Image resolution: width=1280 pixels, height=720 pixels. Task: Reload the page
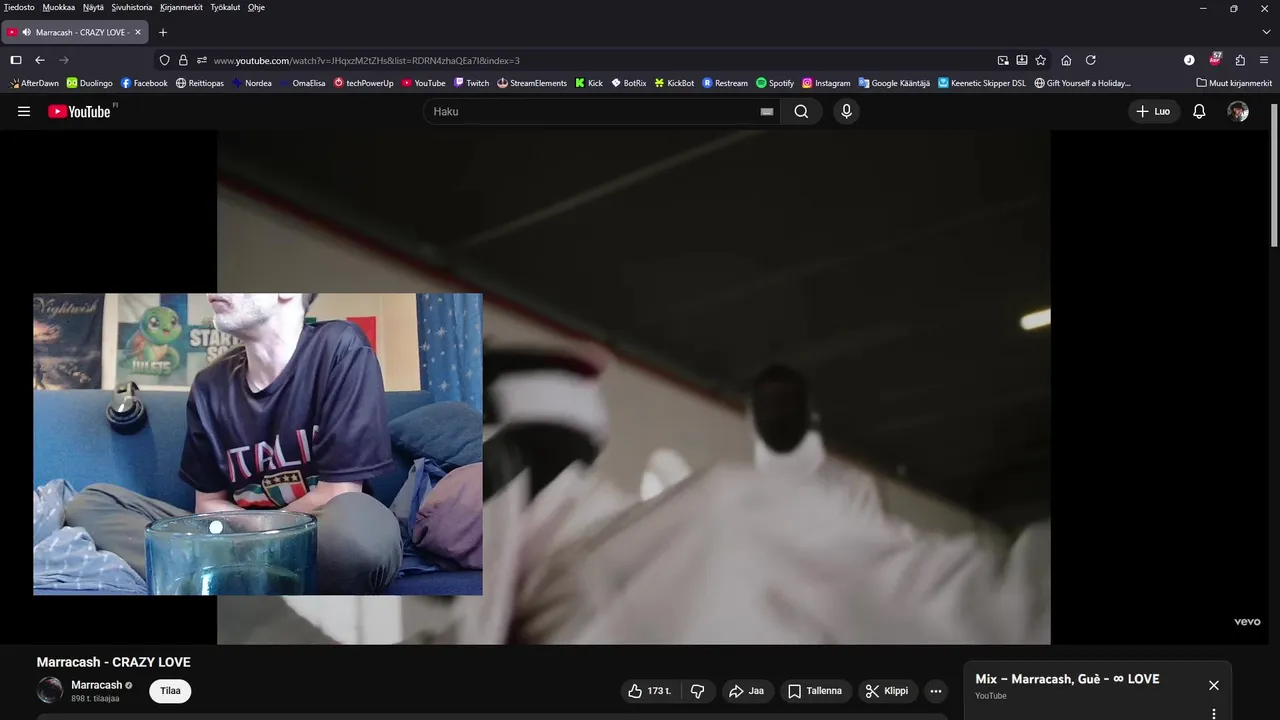point(1090,60)
